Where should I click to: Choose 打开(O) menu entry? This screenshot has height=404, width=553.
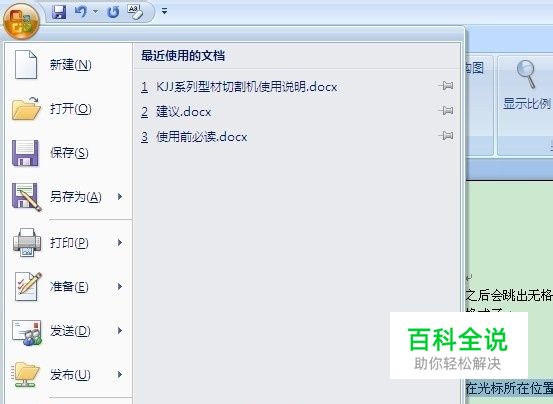[70, 109]
